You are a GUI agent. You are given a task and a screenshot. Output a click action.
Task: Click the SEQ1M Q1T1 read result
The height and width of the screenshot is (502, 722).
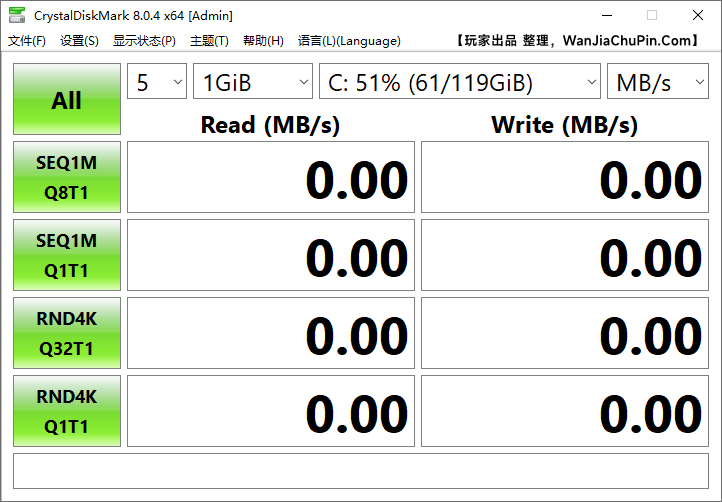coord(271,255)
